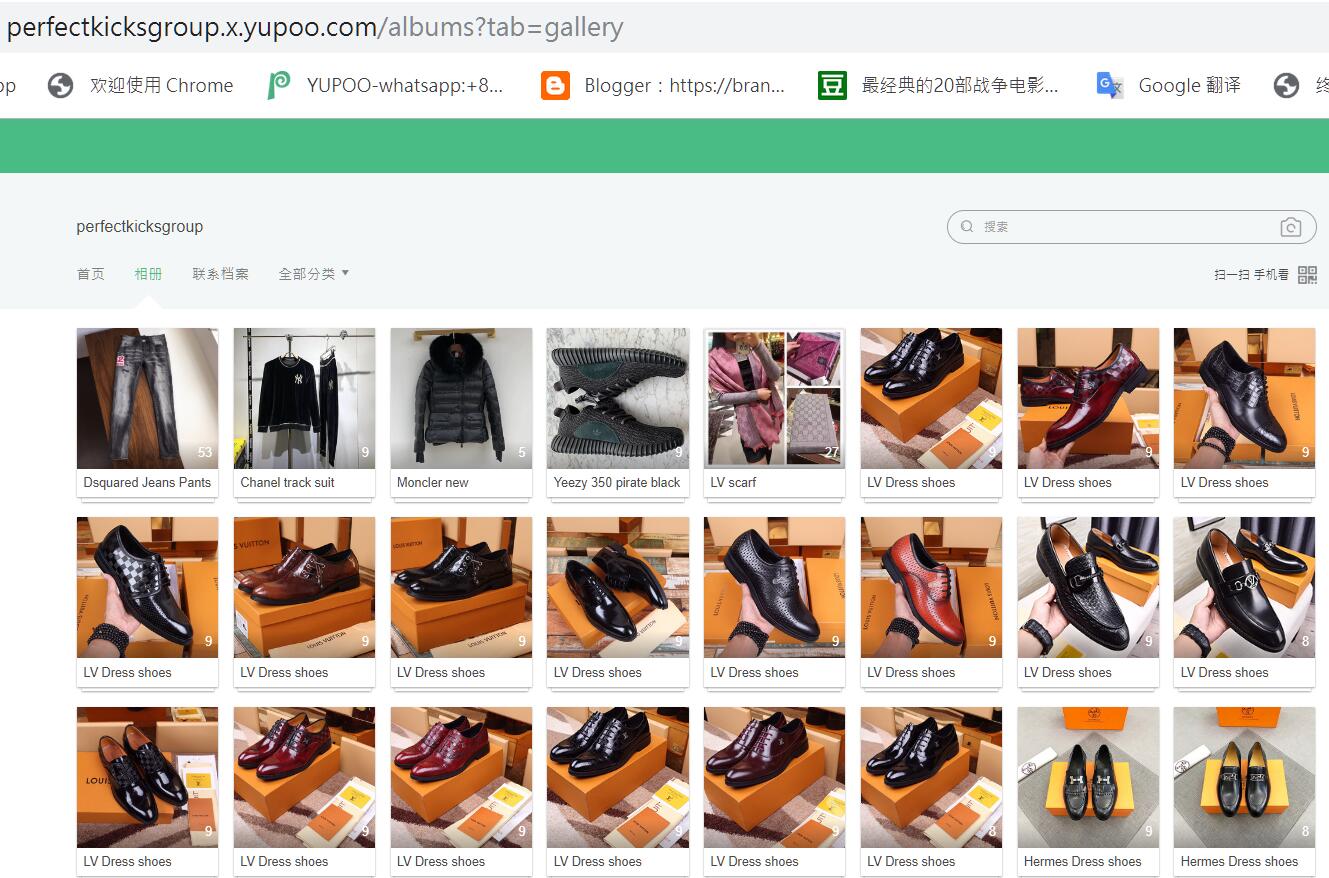Screen dimensions: 1329x878
Task: Click the LV scarf album thumbnail
Action: point(774,398)
